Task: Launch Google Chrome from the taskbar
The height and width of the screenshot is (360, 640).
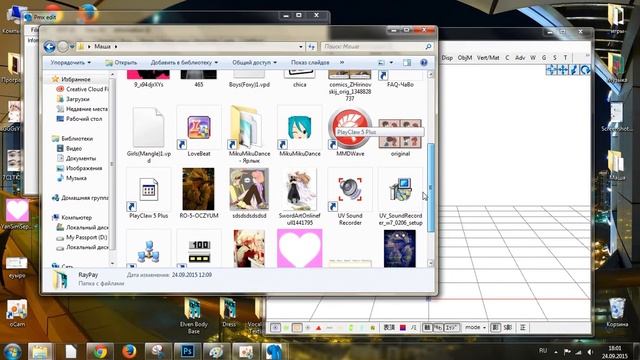Action: point(100,351)
